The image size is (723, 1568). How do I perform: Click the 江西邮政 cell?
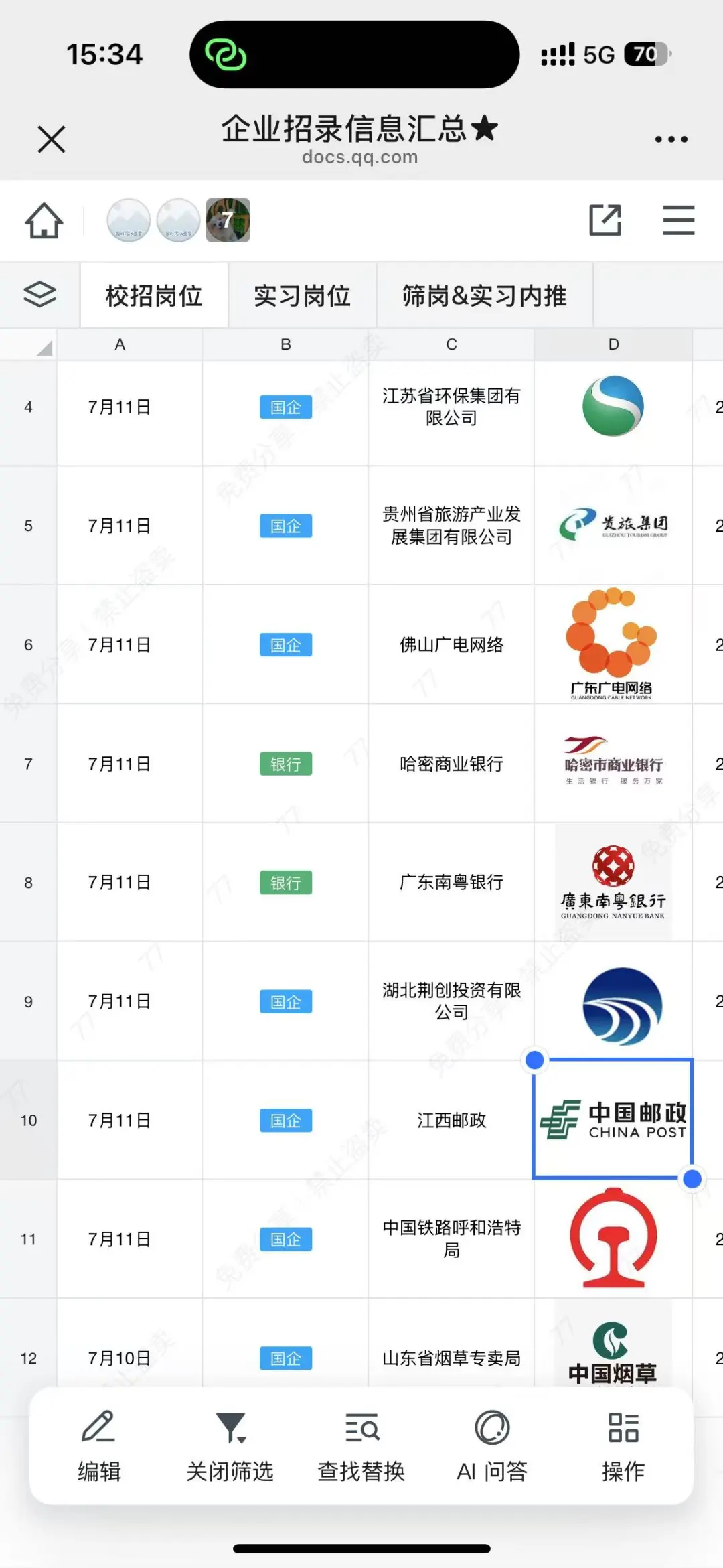(x=451, y=1120)
